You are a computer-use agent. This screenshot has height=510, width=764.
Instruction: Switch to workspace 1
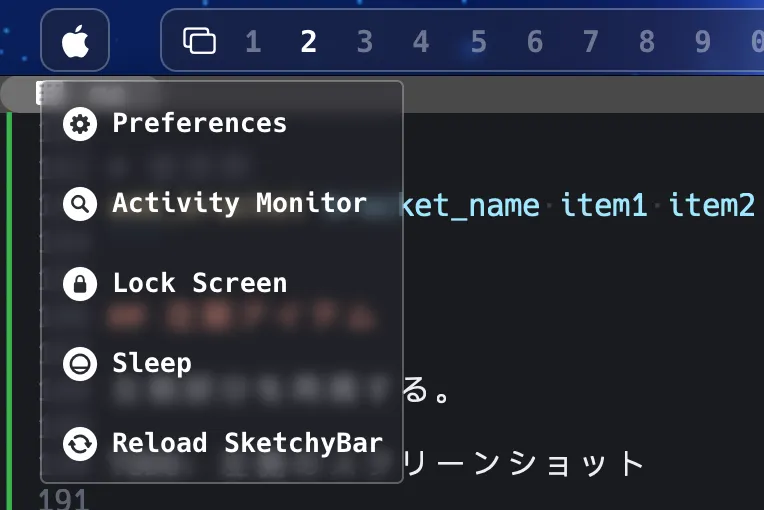(x=253, y=42)
